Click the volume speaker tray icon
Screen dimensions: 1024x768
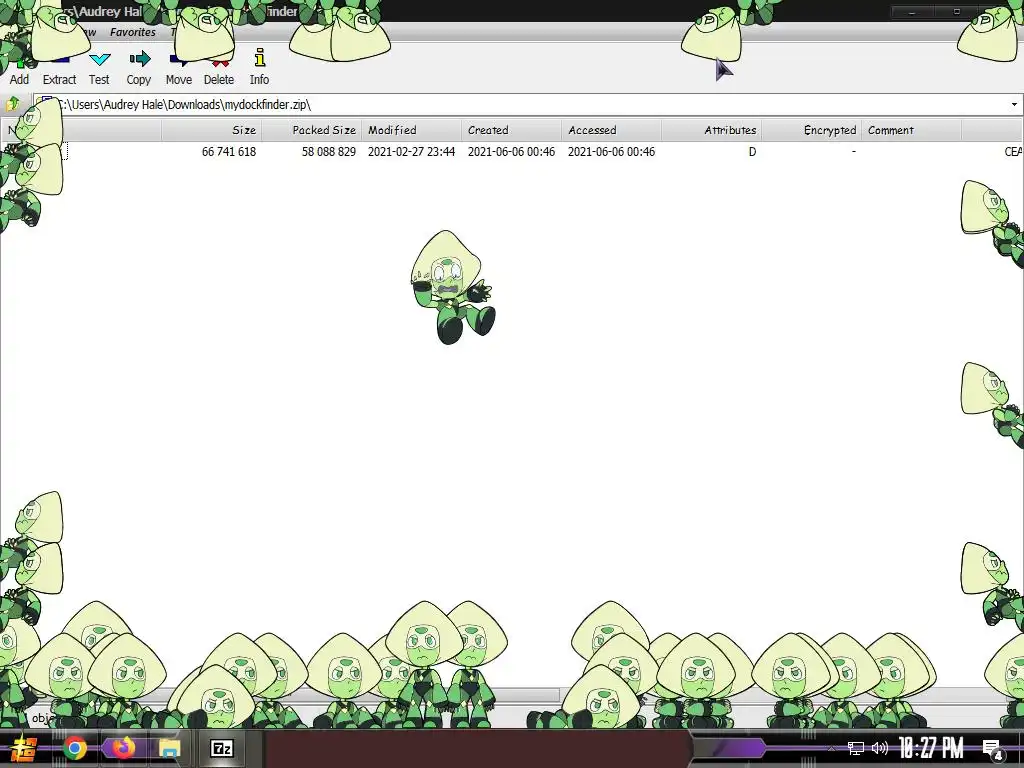click(880, 748)
